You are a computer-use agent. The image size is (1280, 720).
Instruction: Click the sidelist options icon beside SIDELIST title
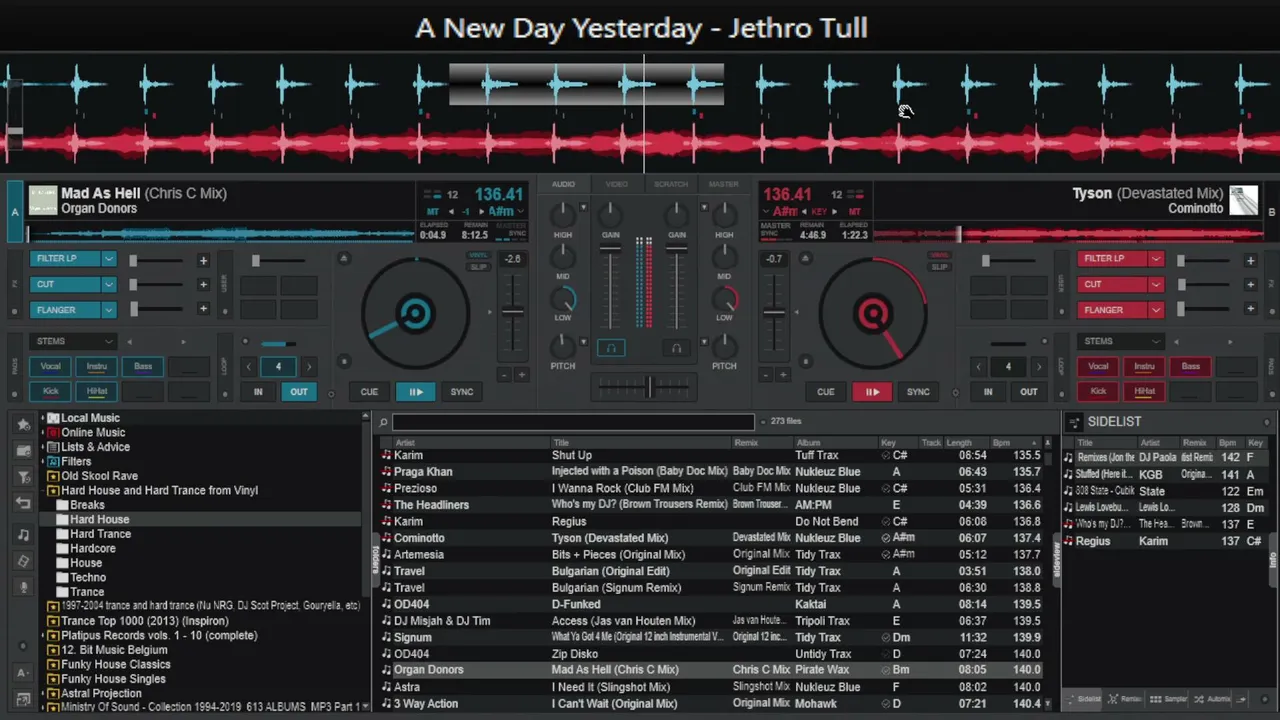coord(1073,422)
